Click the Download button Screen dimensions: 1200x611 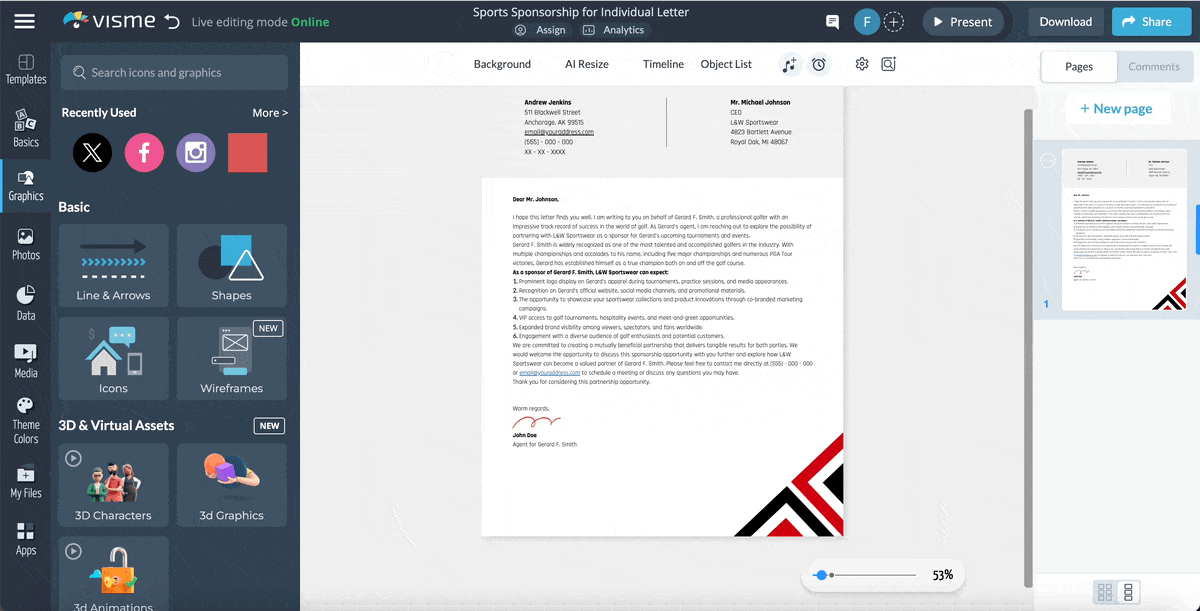click(1066, 20)
